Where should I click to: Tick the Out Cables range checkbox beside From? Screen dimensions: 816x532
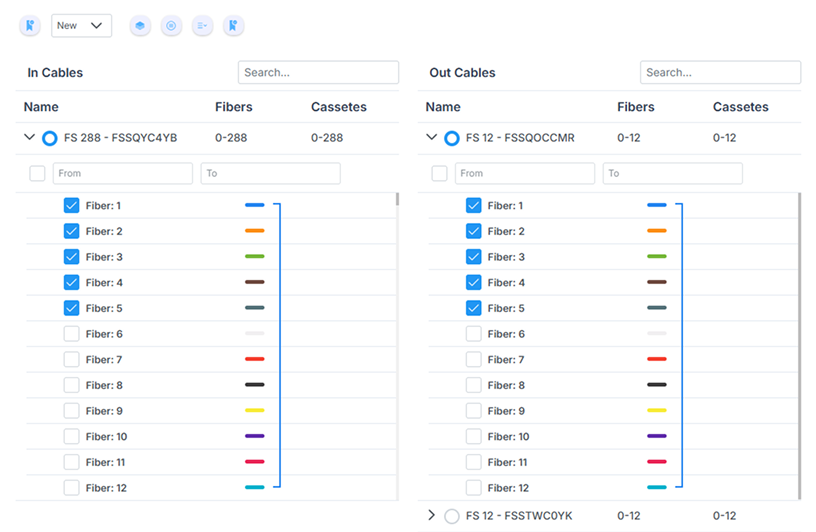pyautogui.click(x=439, y=173)
